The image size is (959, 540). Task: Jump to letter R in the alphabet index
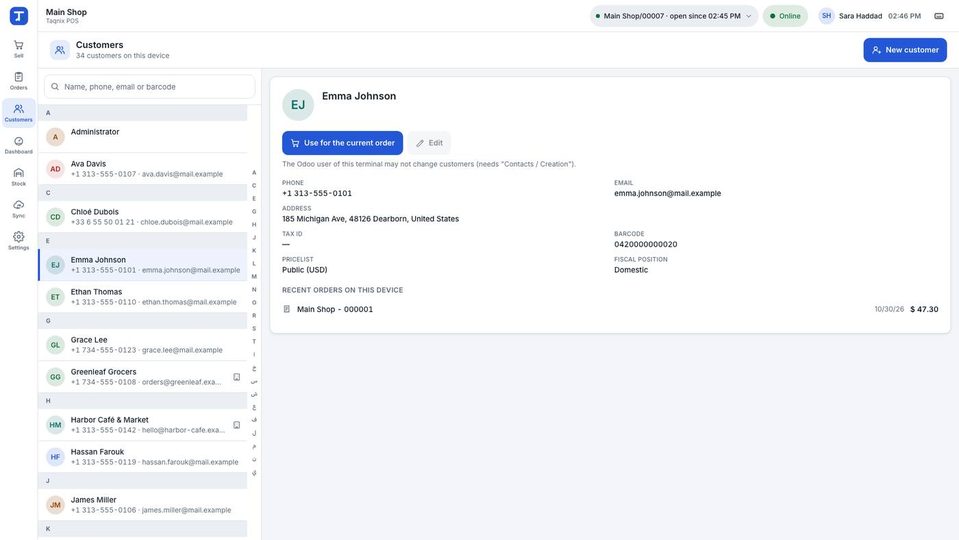click(x=254, y=316)
